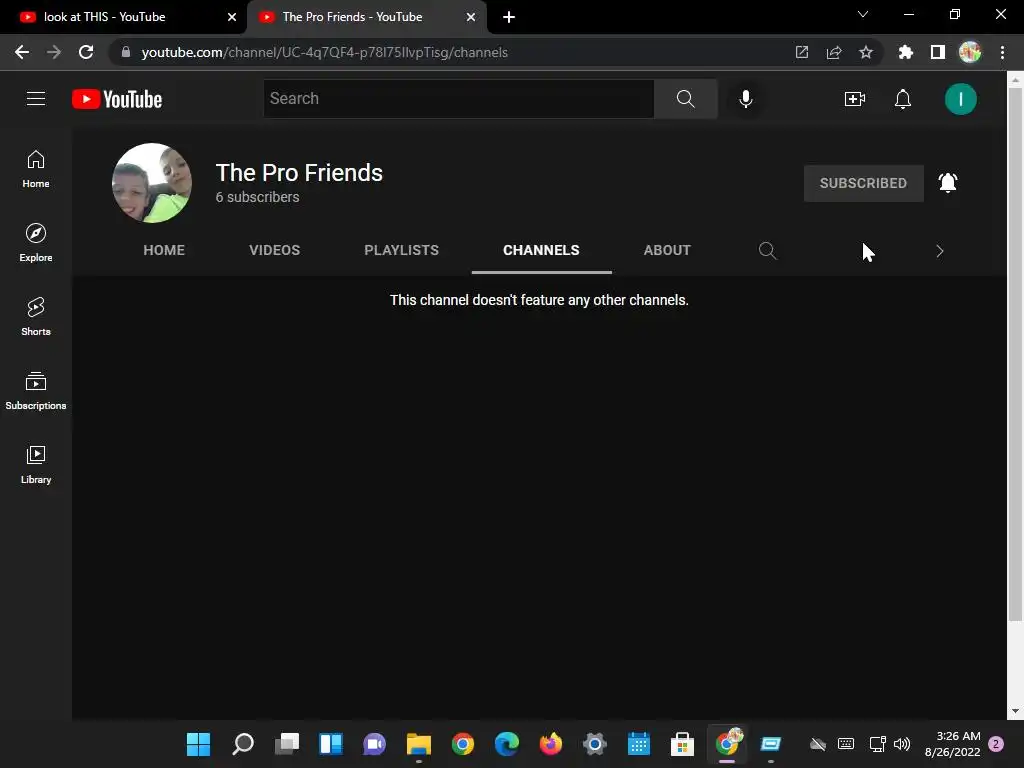Toggle the channel notification bell next to Subscribed
Viewport: 1024px width, 768px height.
948,183
